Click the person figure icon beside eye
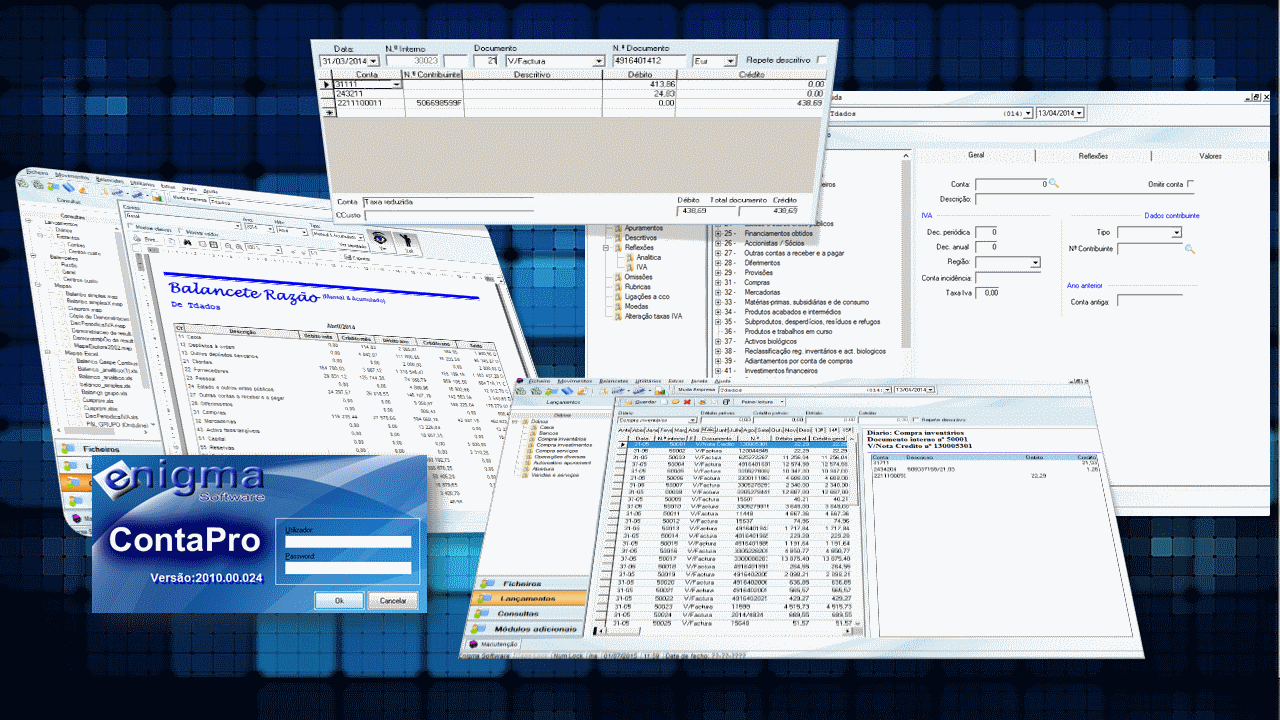The image size is (1280, 720). click(x=408, y=238)
